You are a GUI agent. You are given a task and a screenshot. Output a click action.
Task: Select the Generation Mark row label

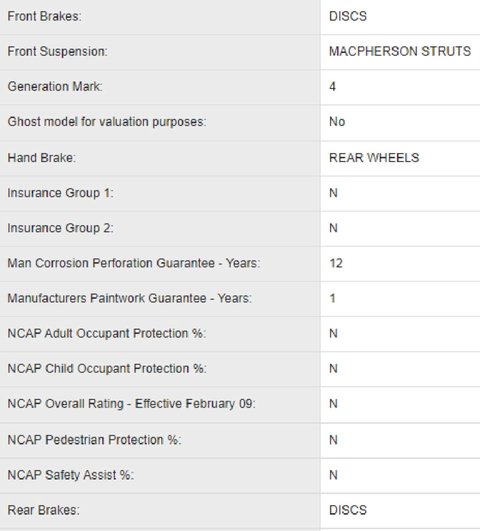click(x=55, y=86)
